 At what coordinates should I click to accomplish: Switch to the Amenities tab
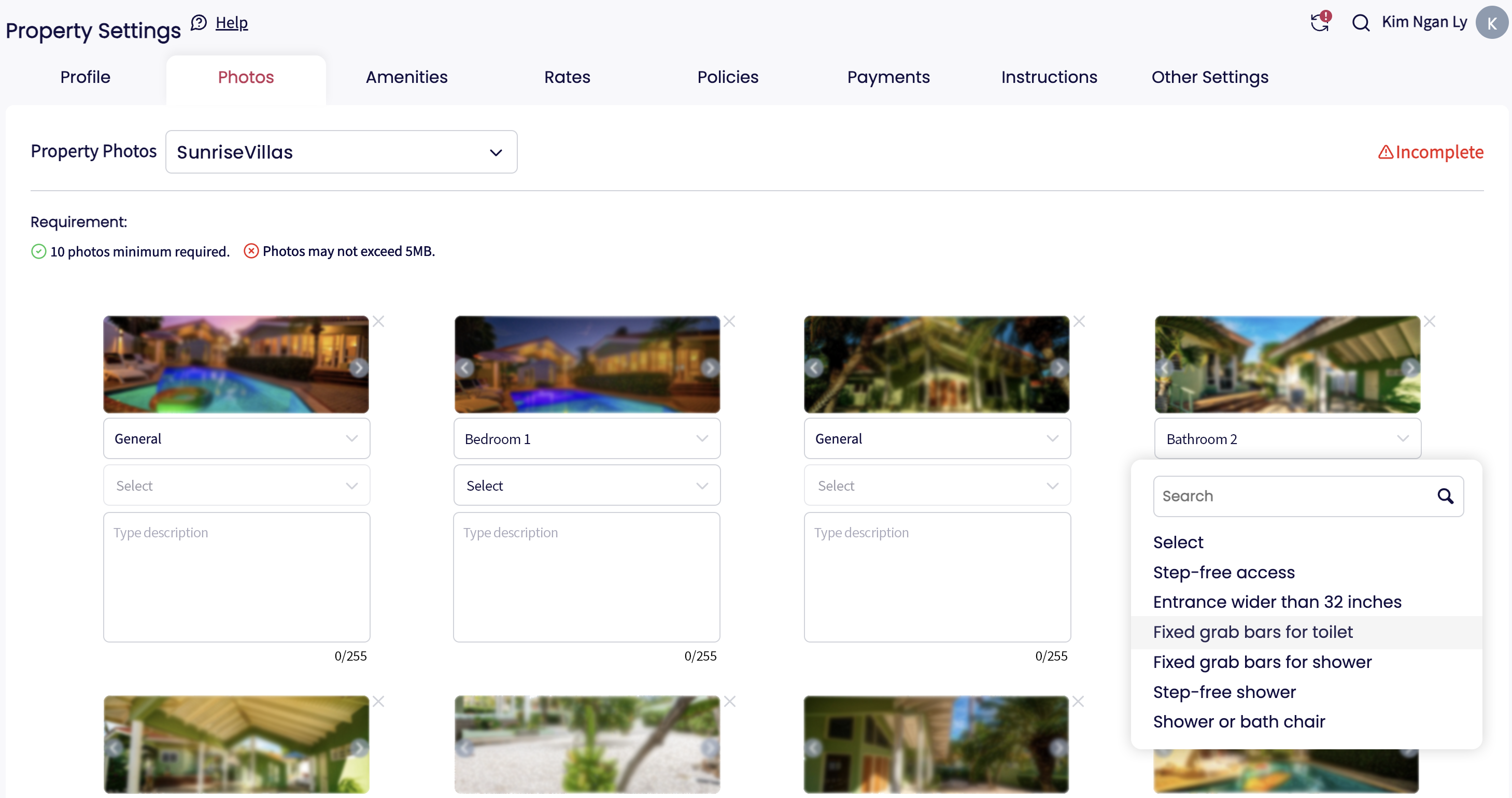pos(406,77)
